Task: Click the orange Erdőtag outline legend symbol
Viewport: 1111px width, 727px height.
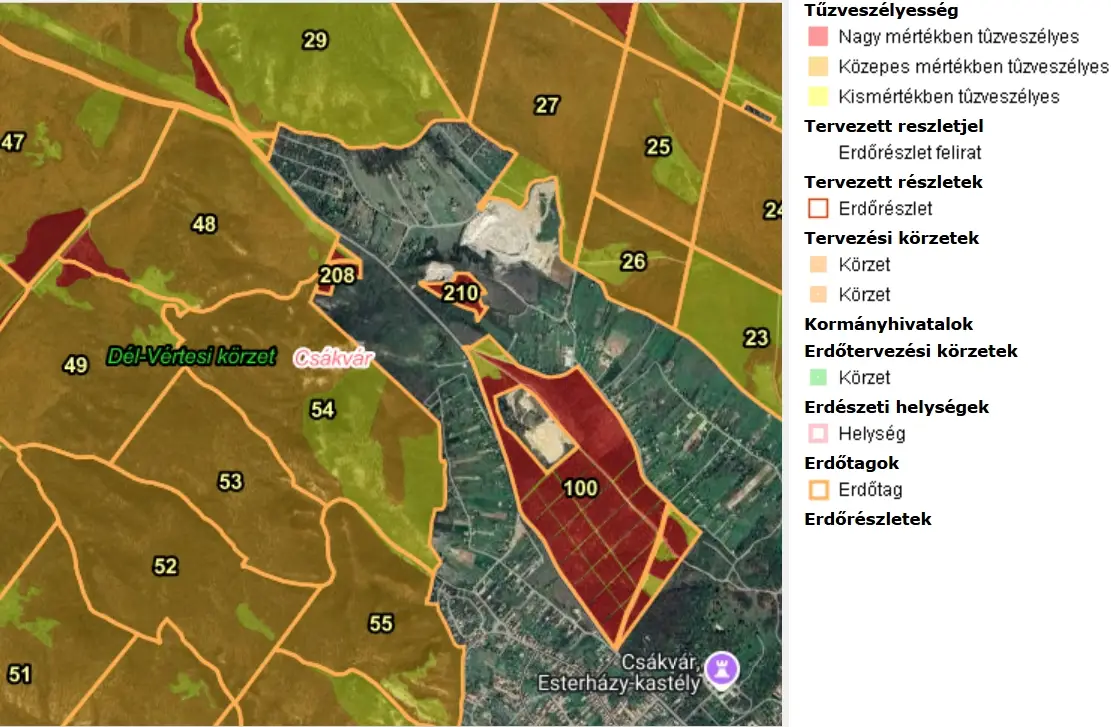Action: 819,490
